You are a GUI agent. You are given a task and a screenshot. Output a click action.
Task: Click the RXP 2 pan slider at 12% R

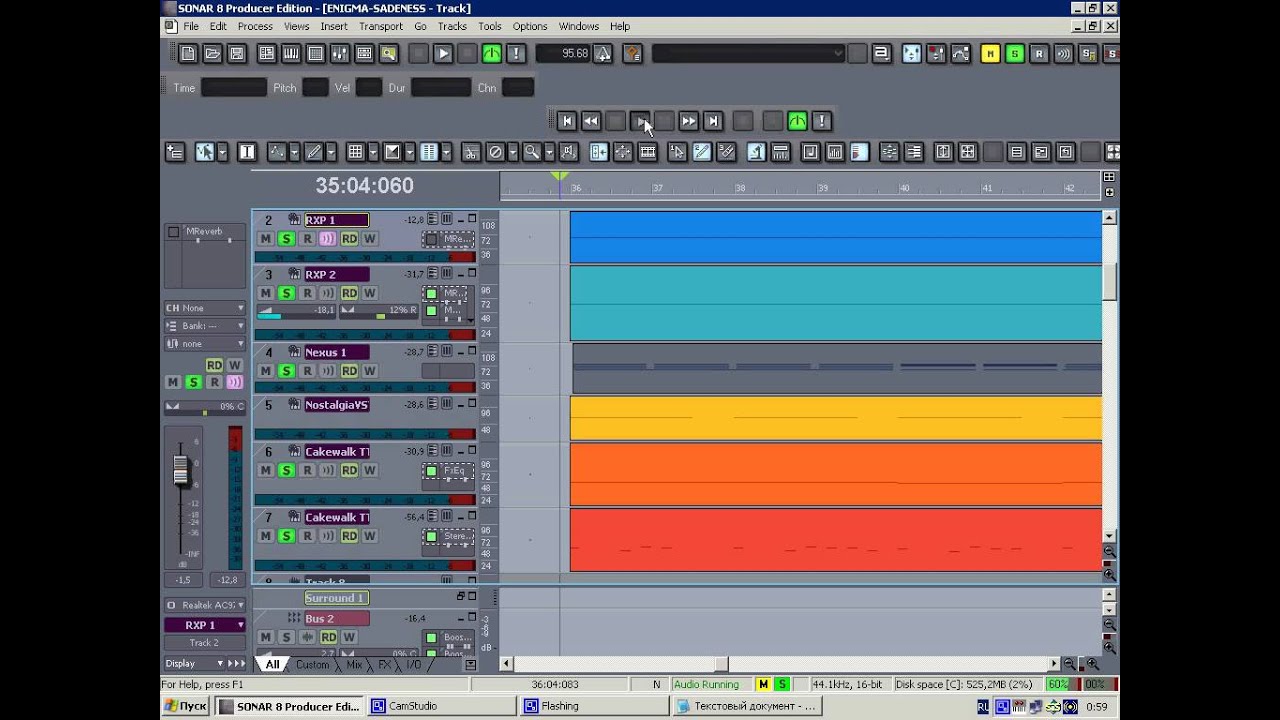click(x=380, y=311)
